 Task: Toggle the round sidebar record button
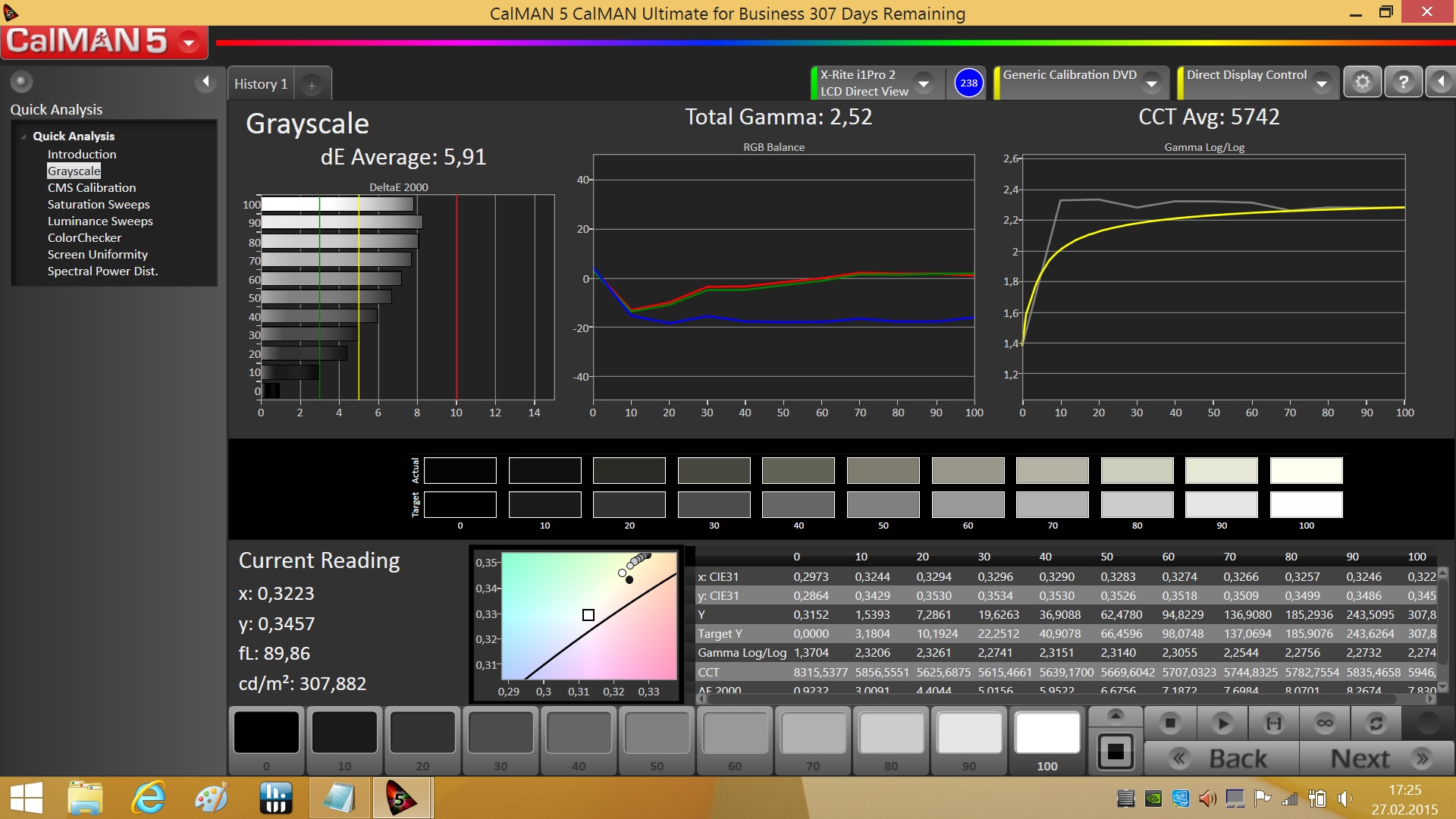21,81
